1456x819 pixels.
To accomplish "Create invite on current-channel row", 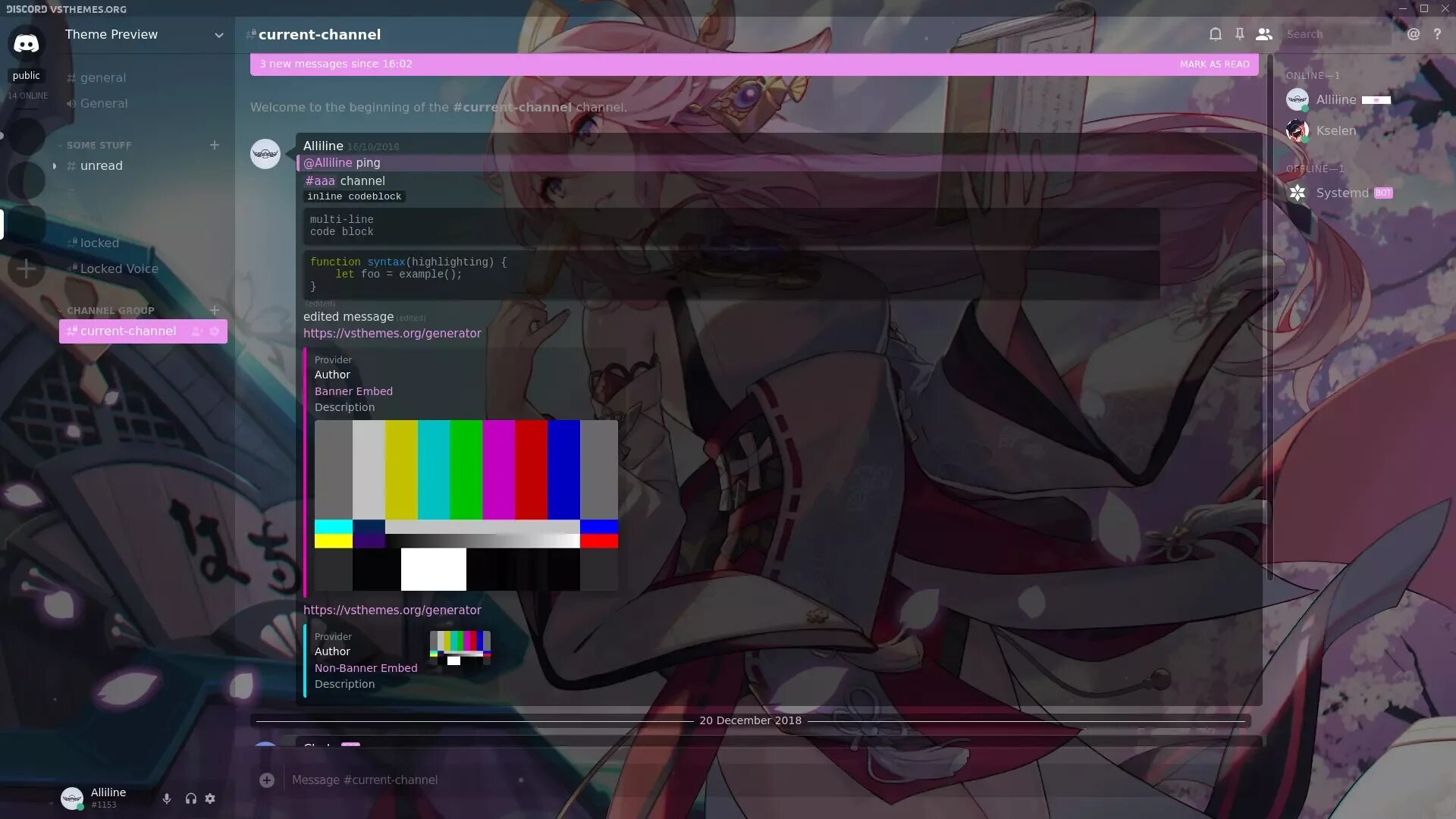I will [x=196, y=331].
